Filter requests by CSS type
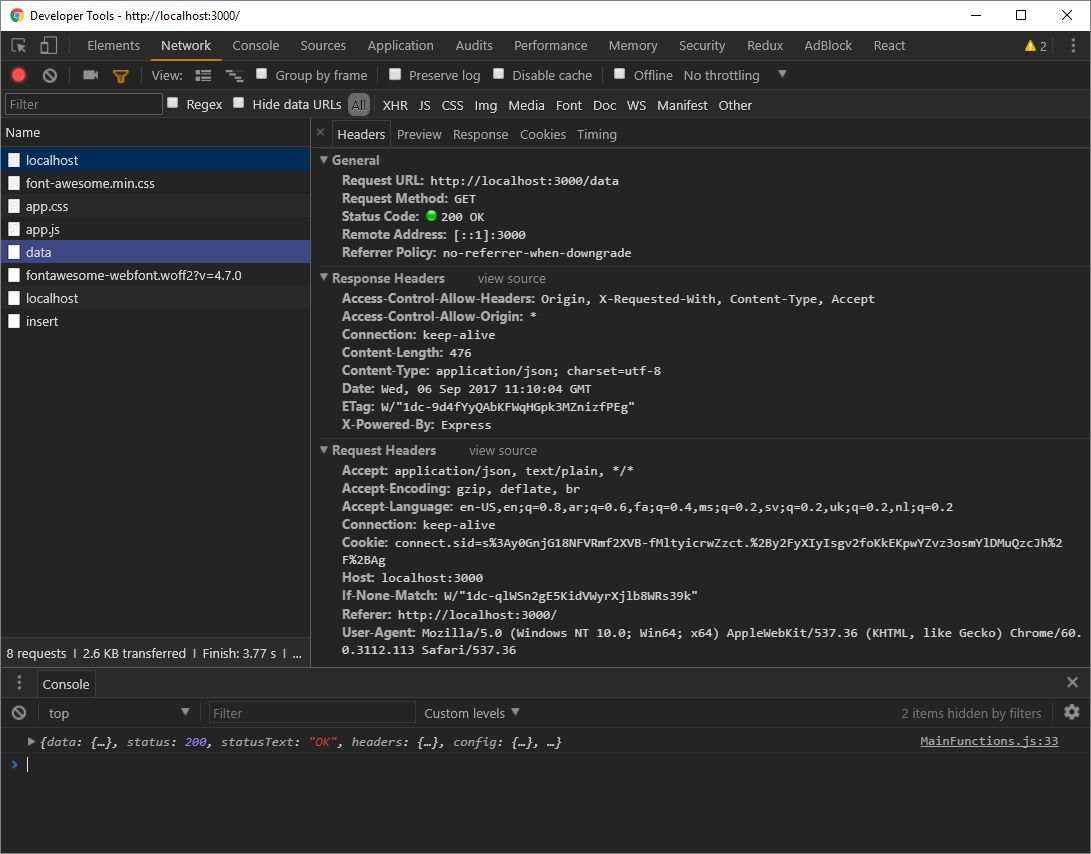This screenshot has height=854, width=1091. click(x=452, y=105)
